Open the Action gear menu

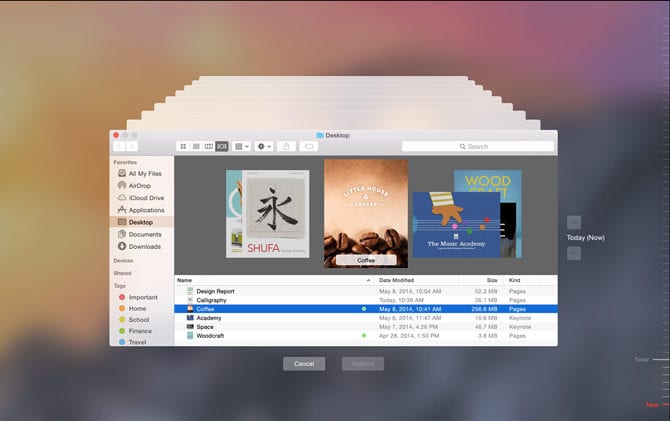click(x=265, y=146)
